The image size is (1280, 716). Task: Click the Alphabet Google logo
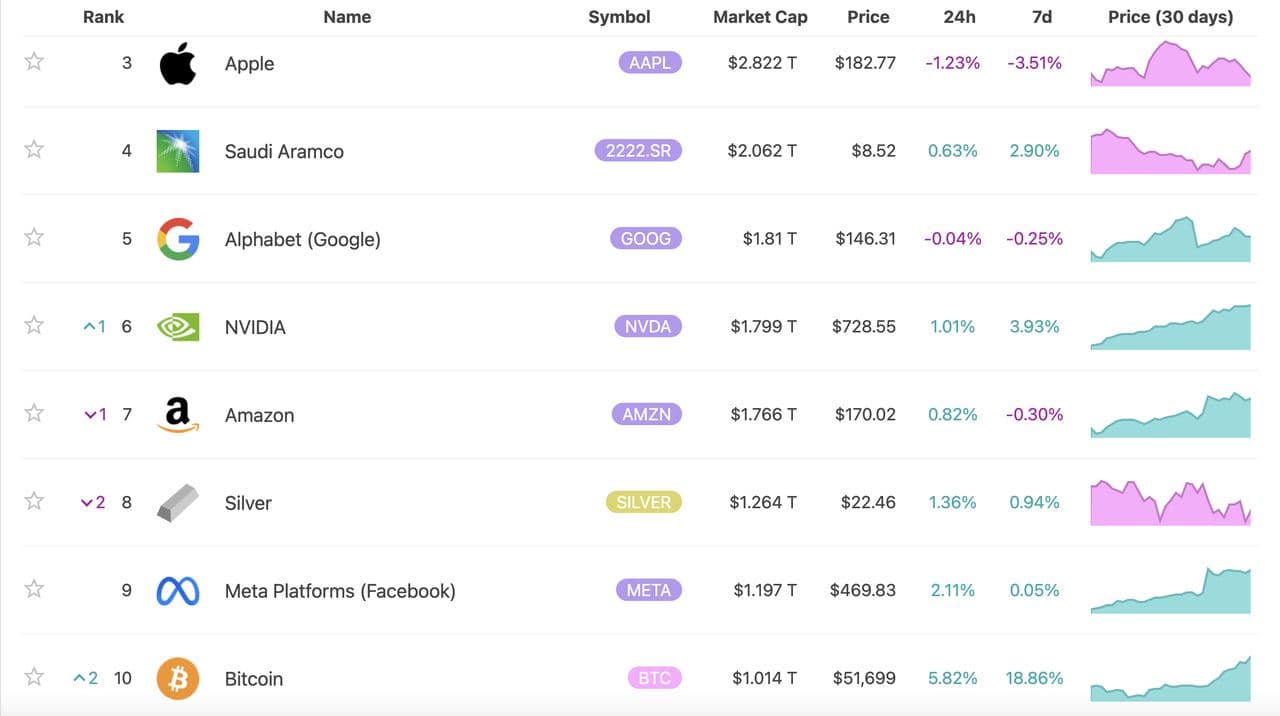click(x=178, y=239)
